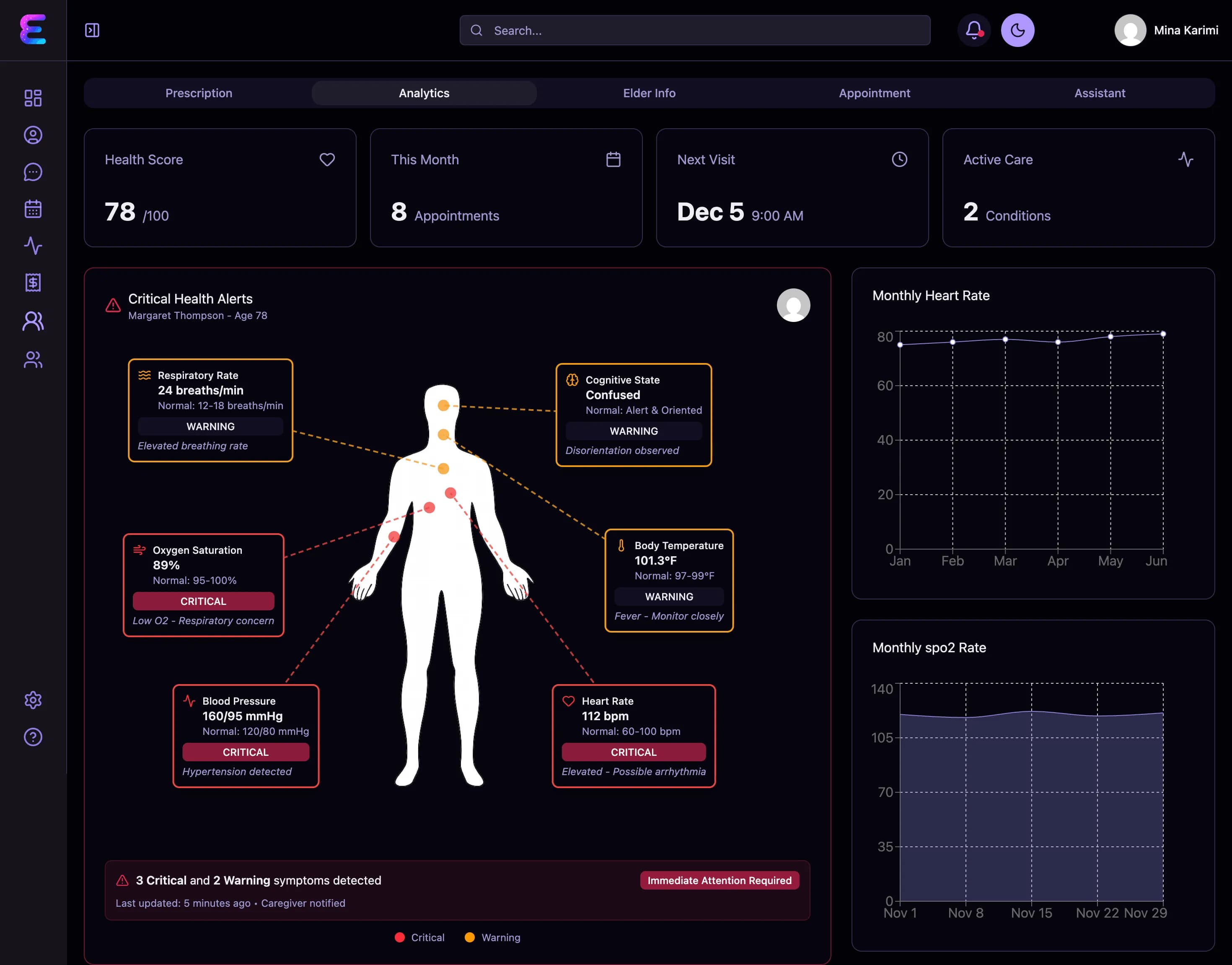Select the highlighted elders icon in sidebar
Screen dimensions: 1232x965
coord(33,321)
